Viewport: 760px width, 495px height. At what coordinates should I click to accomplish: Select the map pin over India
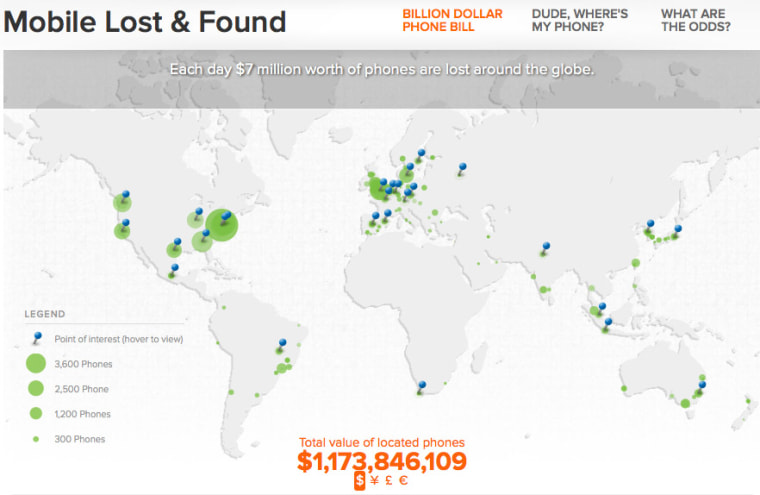[x=546, y=245]
